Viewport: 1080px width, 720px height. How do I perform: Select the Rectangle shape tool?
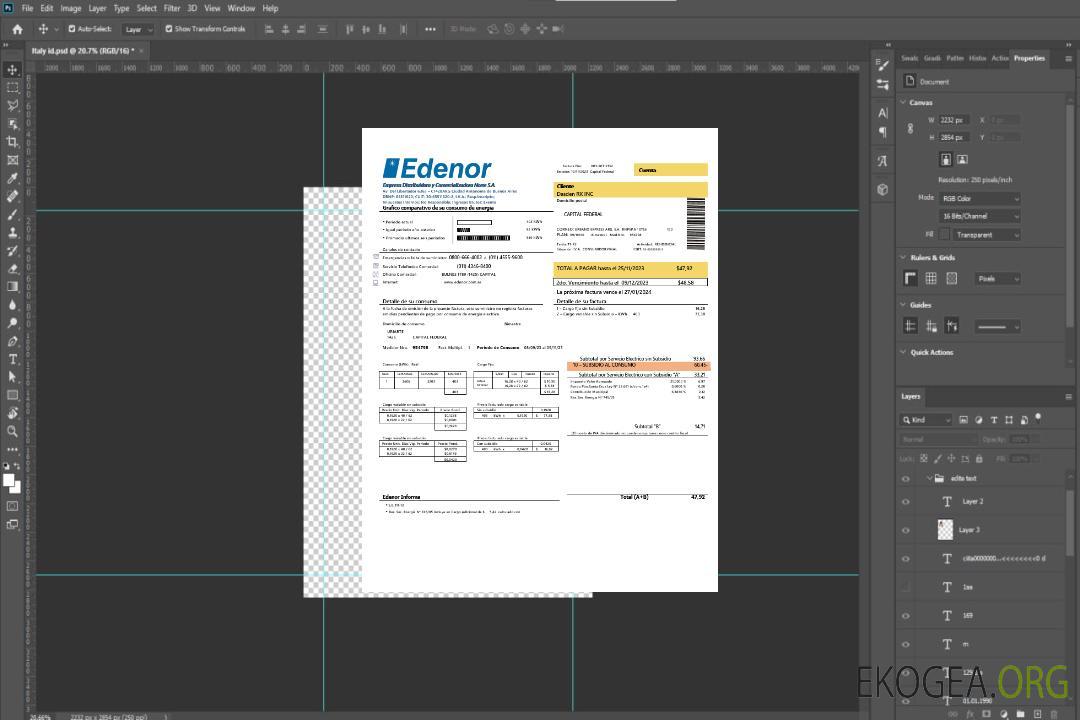point(12,395)
